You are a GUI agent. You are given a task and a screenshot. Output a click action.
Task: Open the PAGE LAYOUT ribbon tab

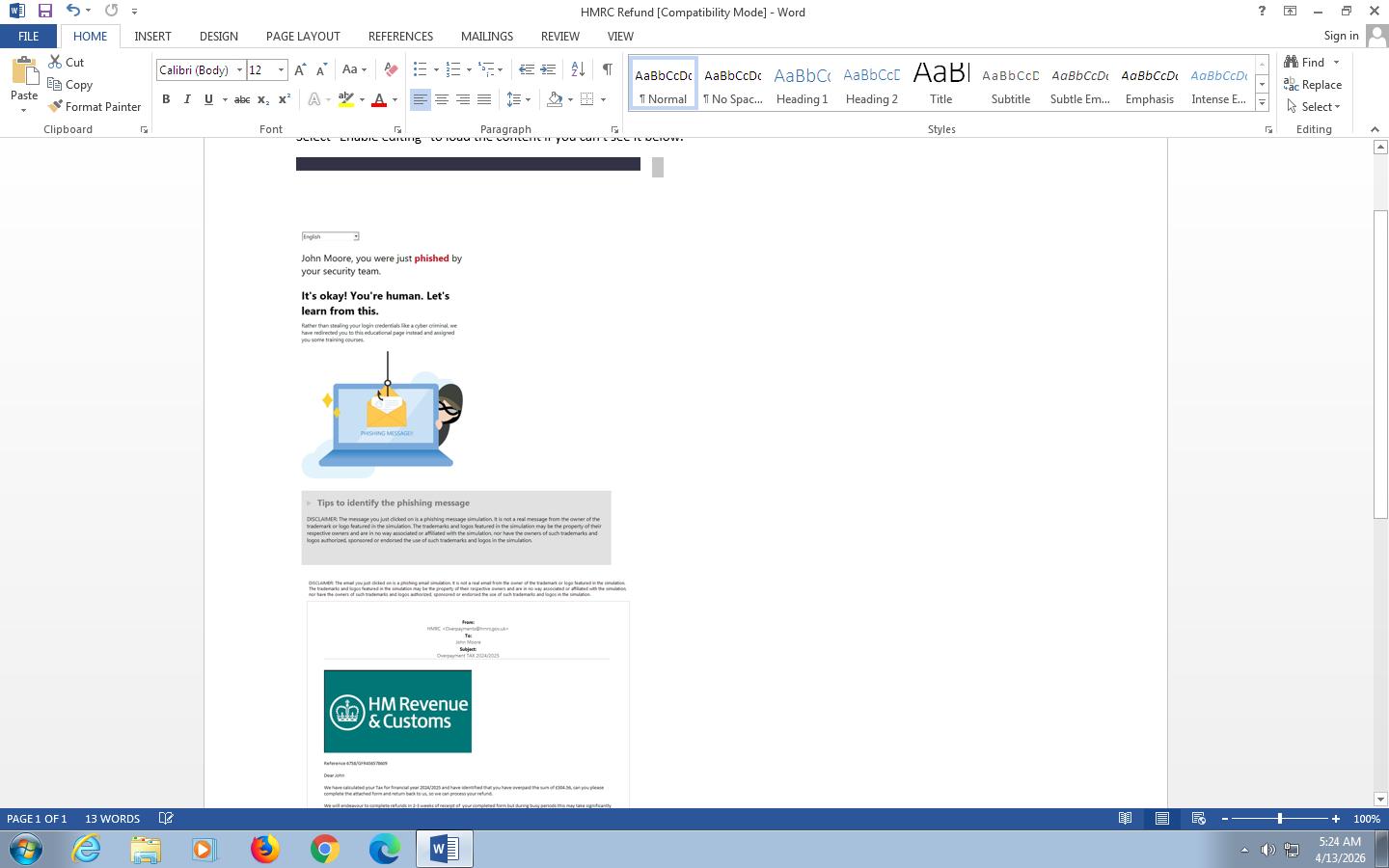click(x=303, y=36)
